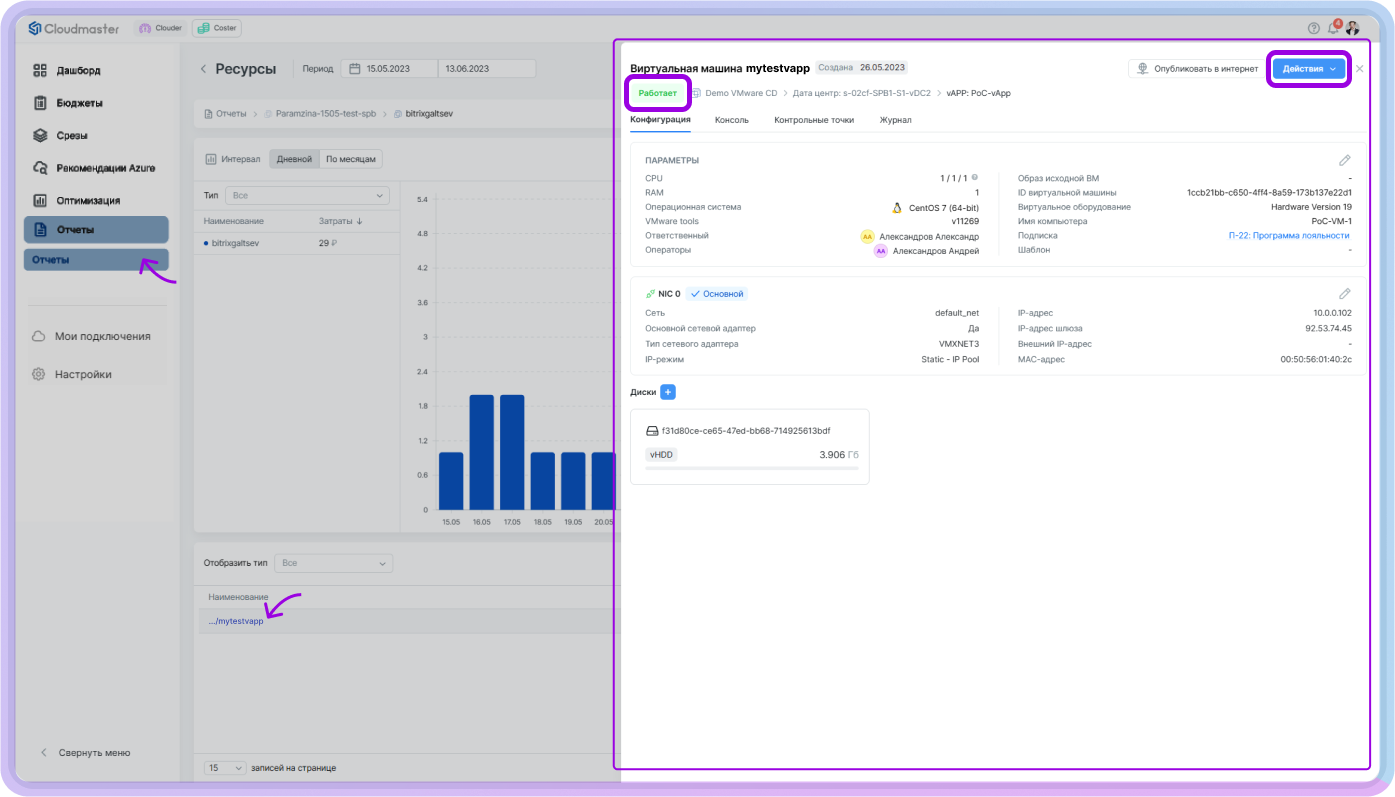Open the Отобразить тип dropdown
Viewport: 1395px width, 797px height.
click(334, 563)
